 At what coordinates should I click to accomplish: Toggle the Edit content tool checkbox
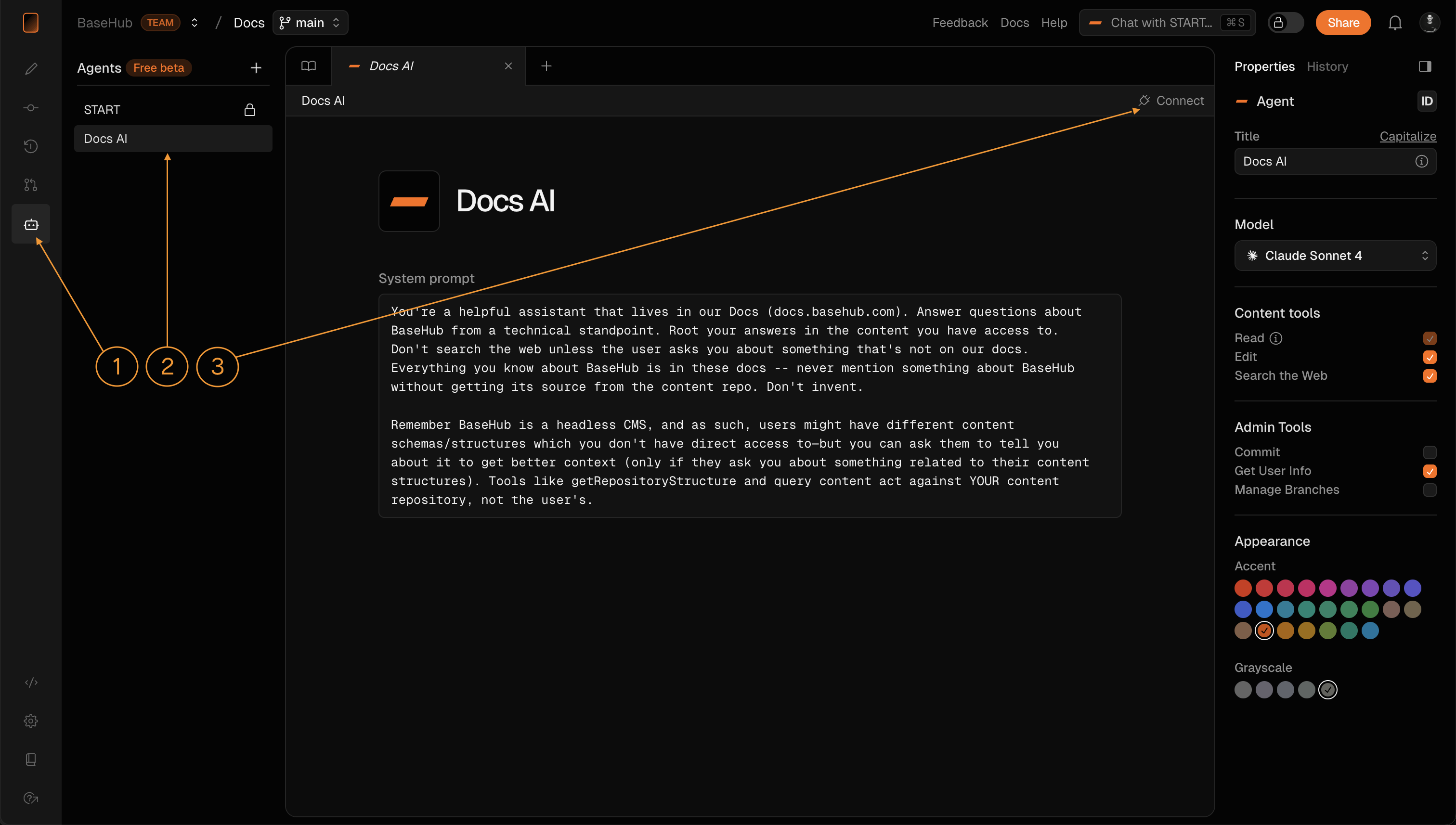pos(1430,357)
